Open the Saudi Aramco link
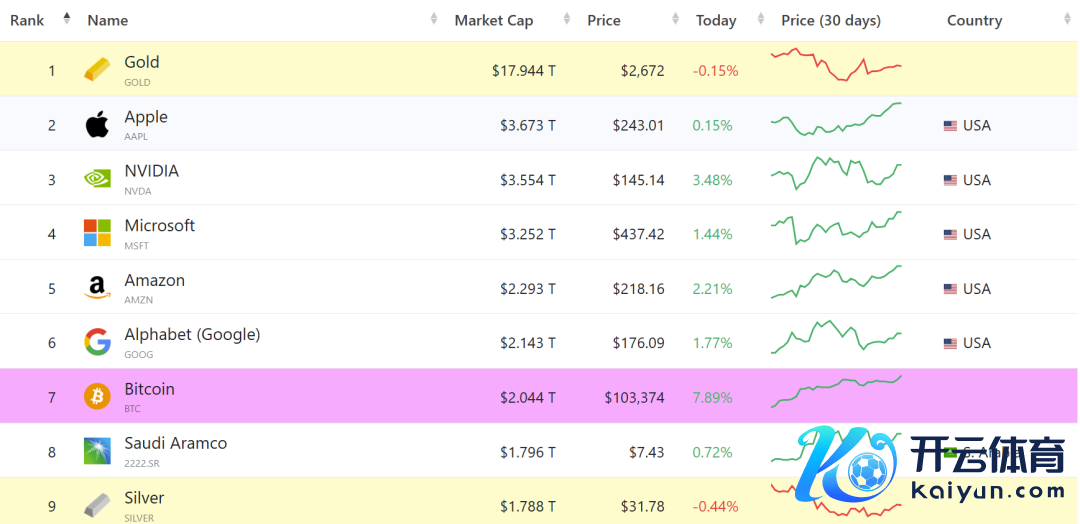Screen dimensions: 1080x524 [176, 443]
